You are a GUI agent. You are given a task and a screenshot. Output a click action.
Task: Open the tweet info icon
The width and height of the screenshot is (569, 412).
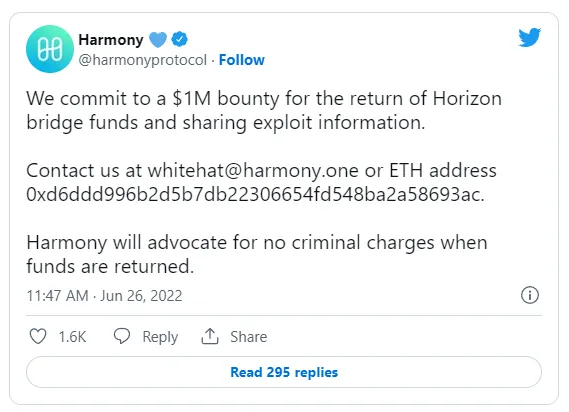530,295
